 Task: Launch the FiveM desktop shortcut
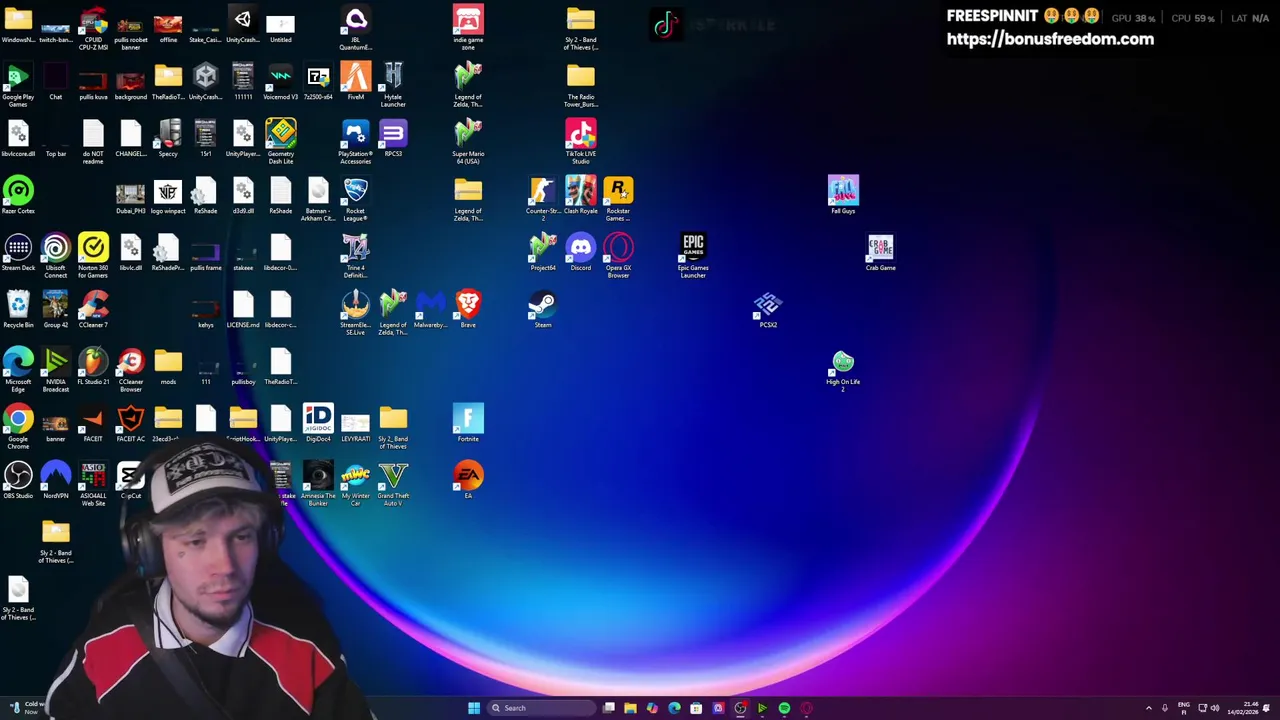pos(356,82)
